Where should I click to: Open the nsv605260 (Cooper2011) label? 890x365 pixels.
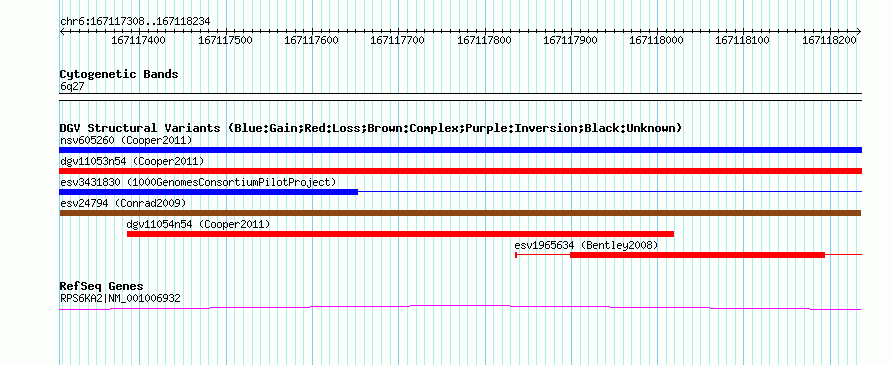(126, 140)
